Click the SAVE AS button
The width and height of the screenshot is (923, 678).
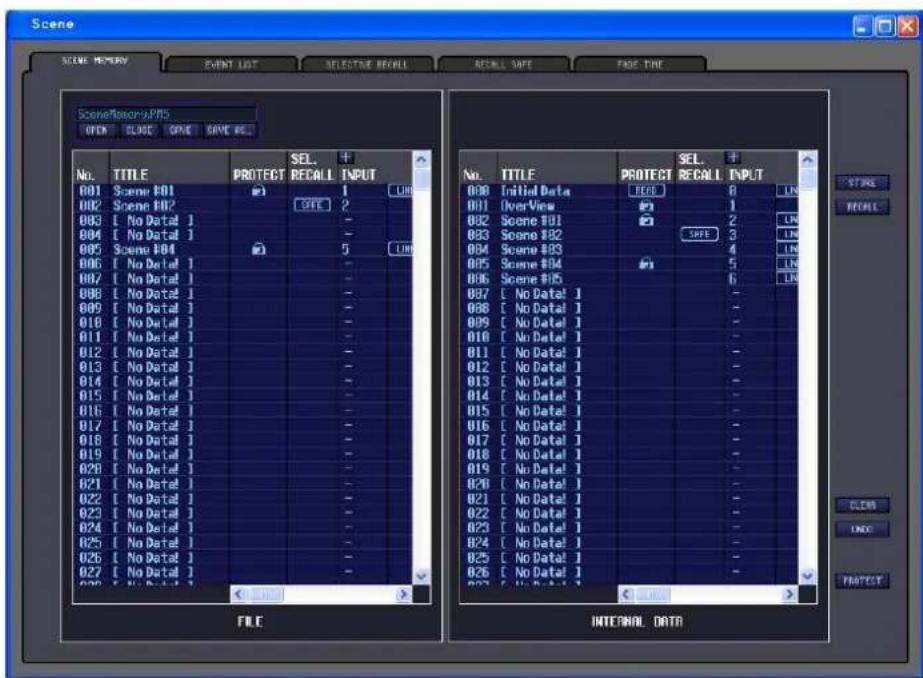coord(230,131)
